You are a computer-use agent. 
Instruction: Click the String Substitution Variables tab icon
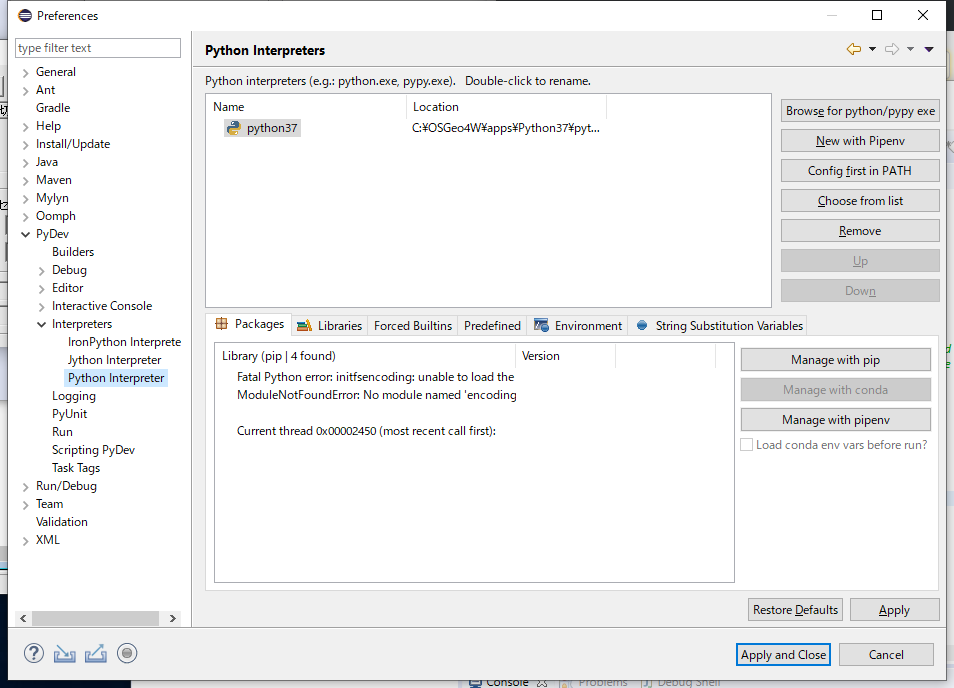tap(642, 325)
